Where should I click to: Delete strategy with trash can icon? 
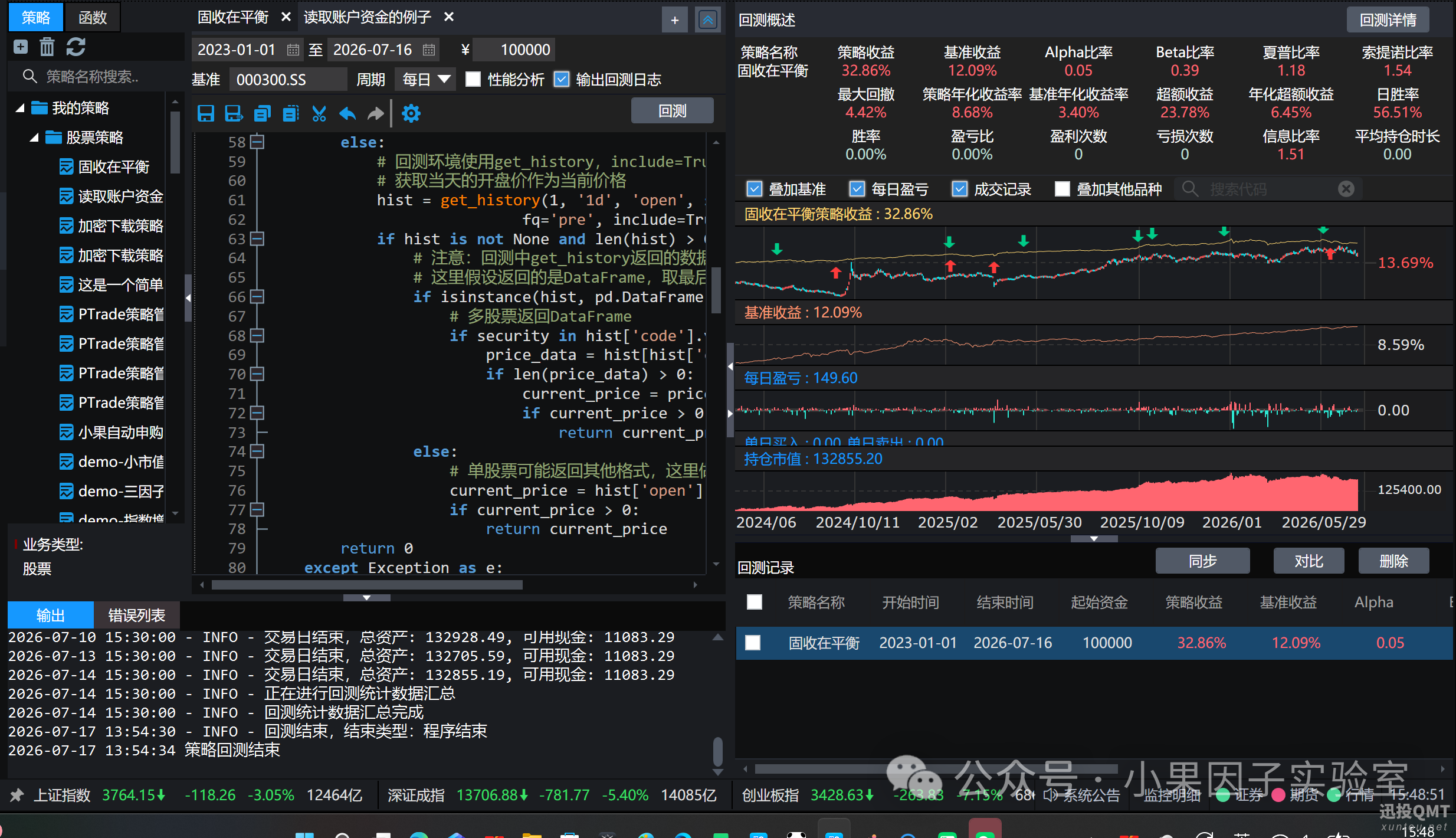[47, 47]
